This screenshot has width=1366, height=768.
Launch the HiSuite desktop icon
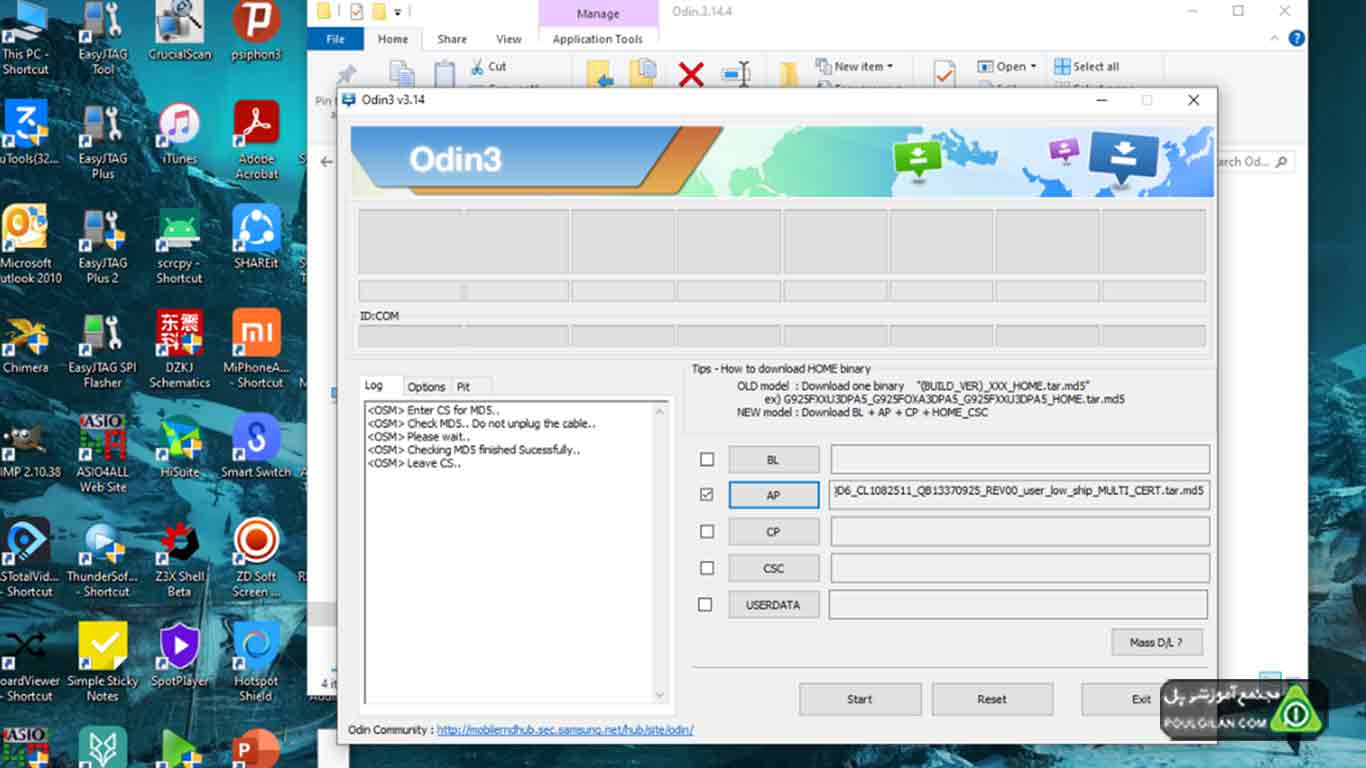pyautogui.click(x=180, y=447)
